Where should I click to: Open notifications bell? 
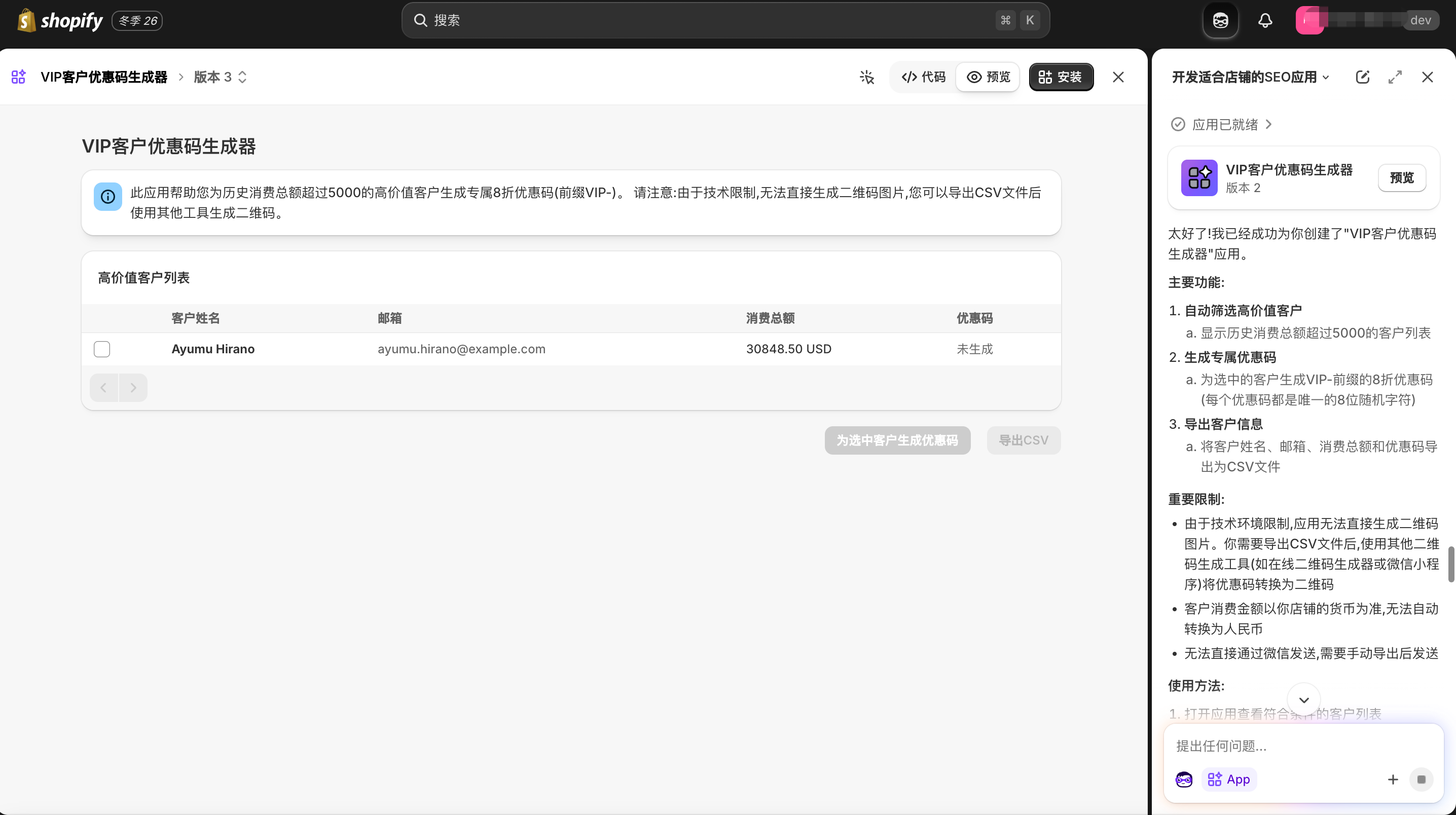(x=1265, y=20)
